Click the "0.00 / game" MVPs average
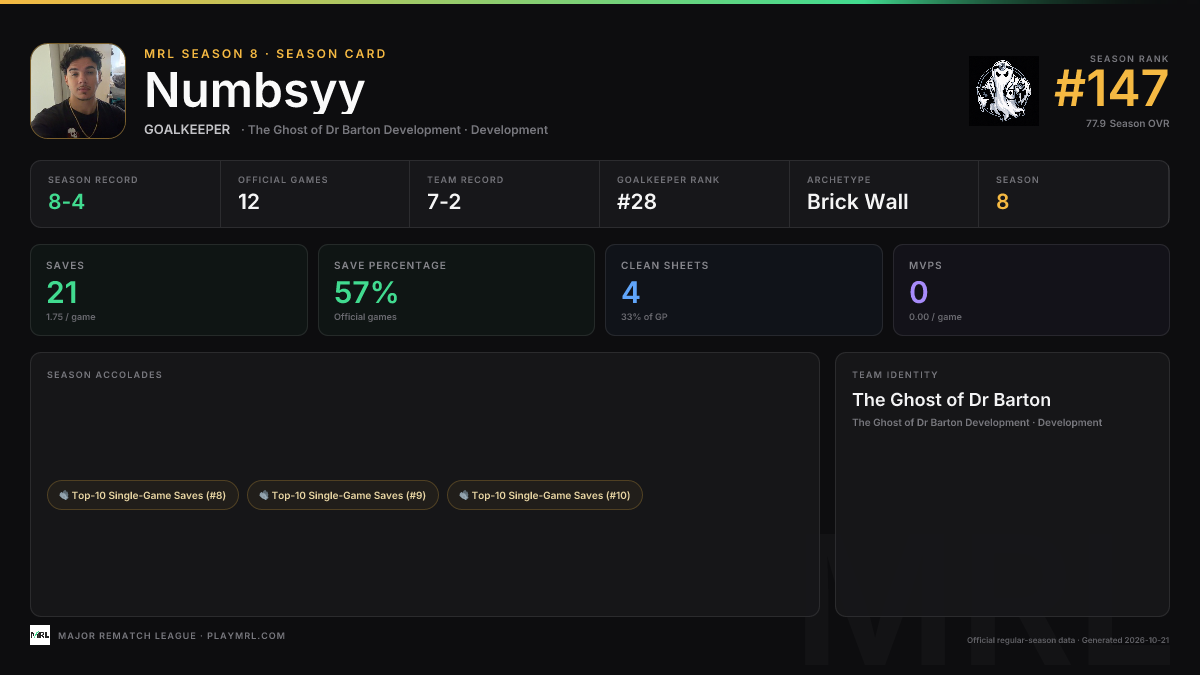Viewport: 1200px width, 675px height. pyautogui.click(x=935, y=317)
